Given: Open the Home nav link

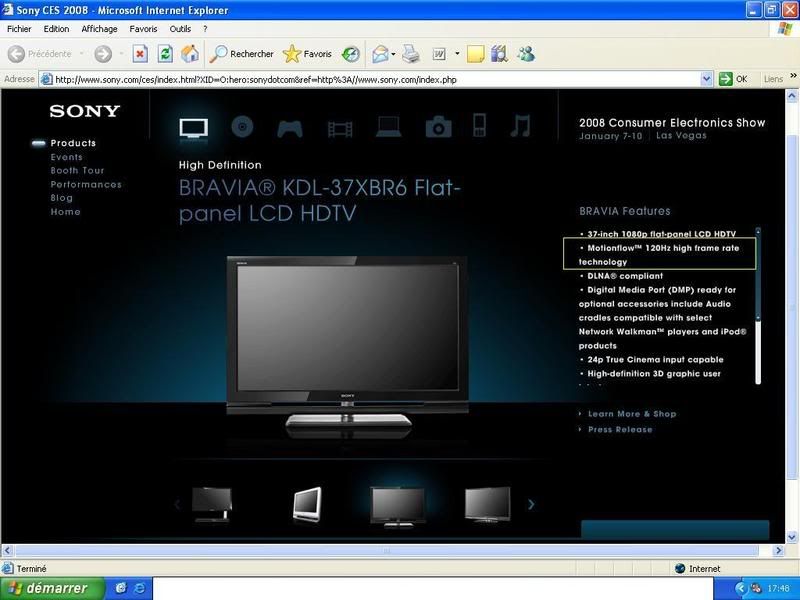Looking at the screenshot, I should click(65, 212).
